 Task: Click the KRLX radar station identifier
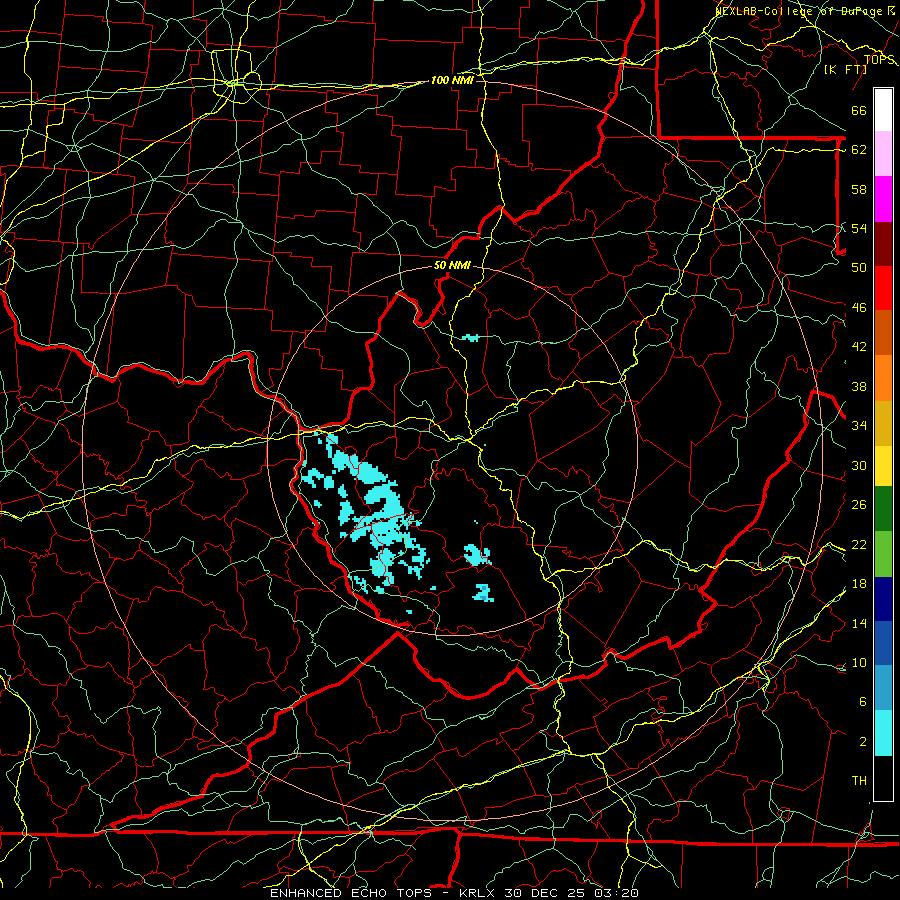point(479,893)
